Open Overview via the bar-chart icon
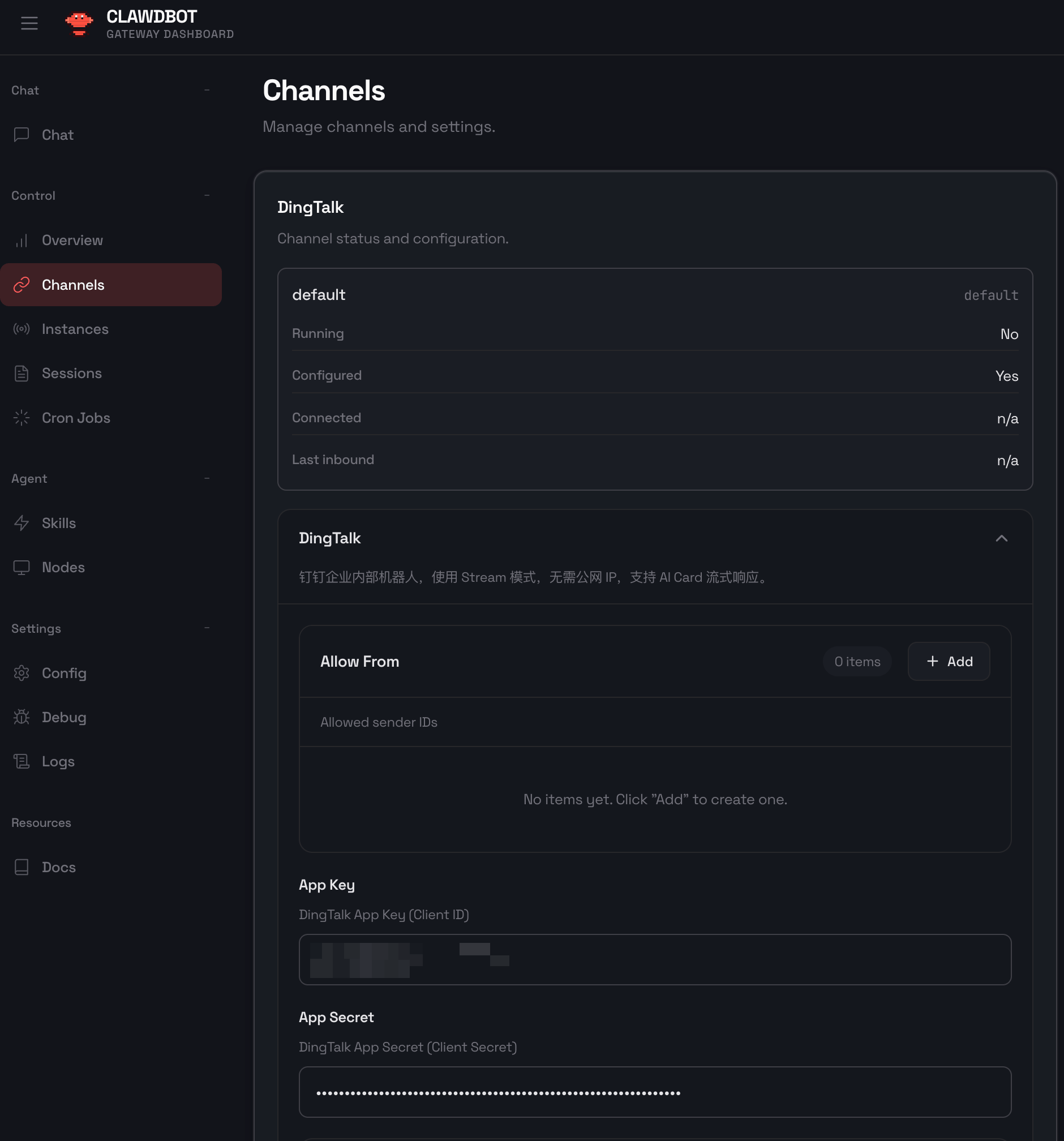 click(22, 240)
